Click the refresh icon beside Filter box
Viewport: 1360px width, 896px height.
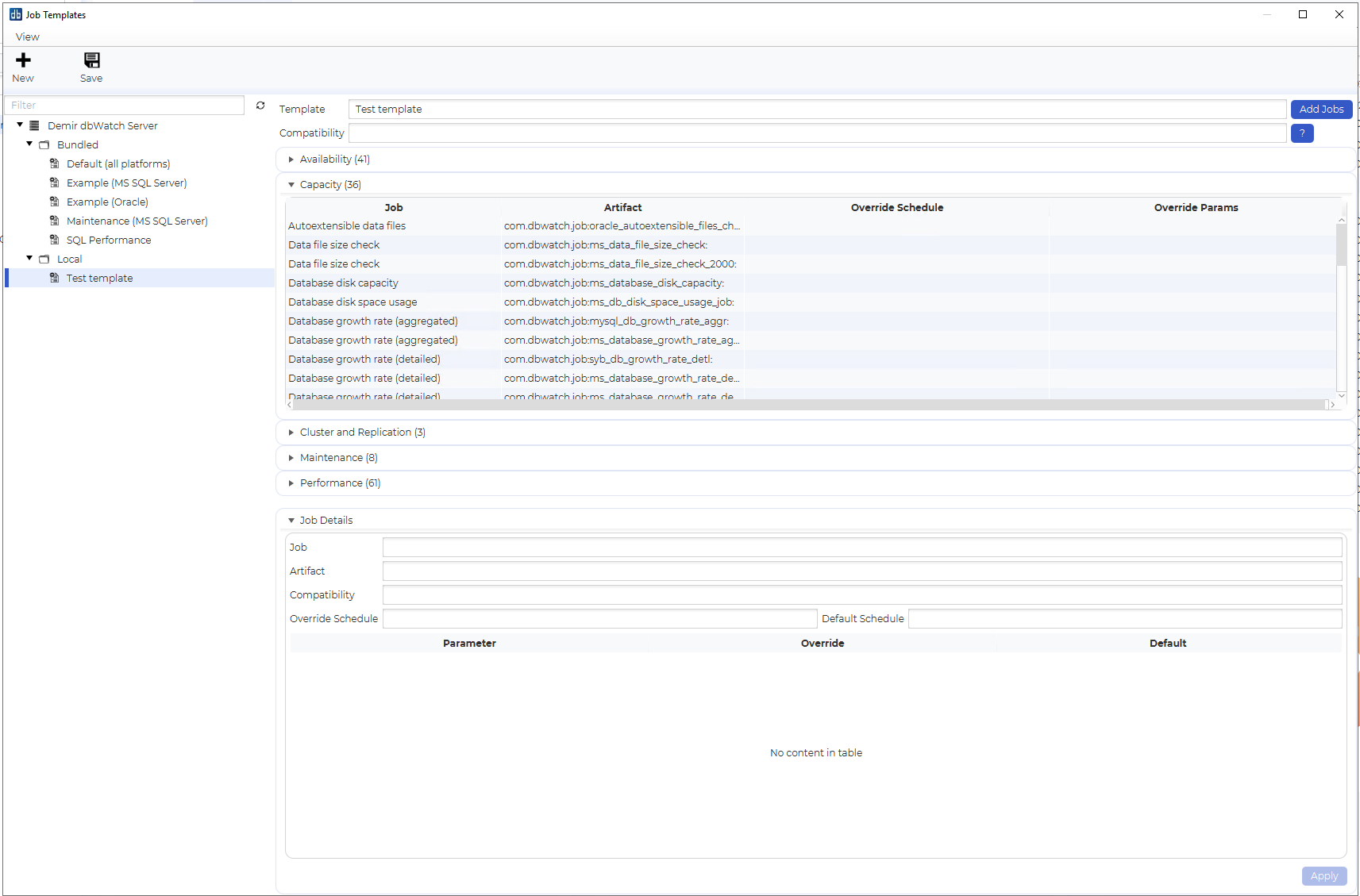click(260, 106)
